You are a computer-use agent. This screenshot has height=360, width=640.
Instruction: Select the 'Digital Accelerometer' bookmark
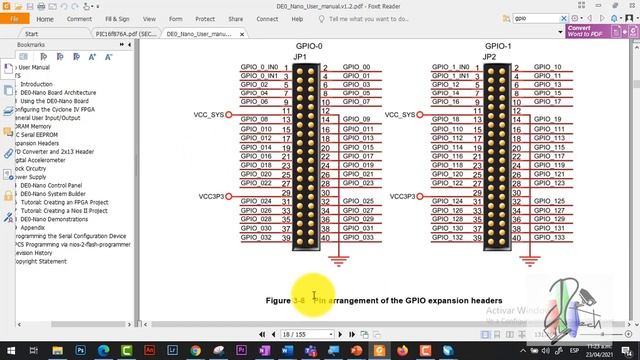click(x=40, y=160)
